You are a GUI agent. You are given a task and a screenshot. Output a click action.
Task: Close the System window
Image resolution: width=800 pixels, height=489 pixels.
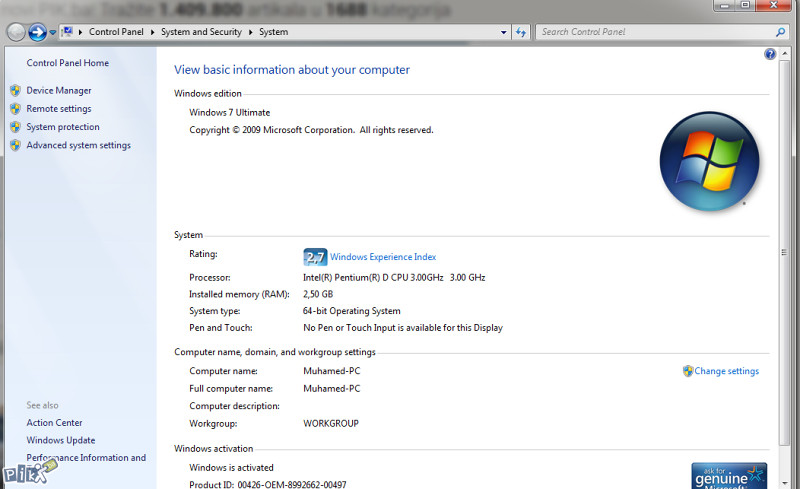pos(773,5)
